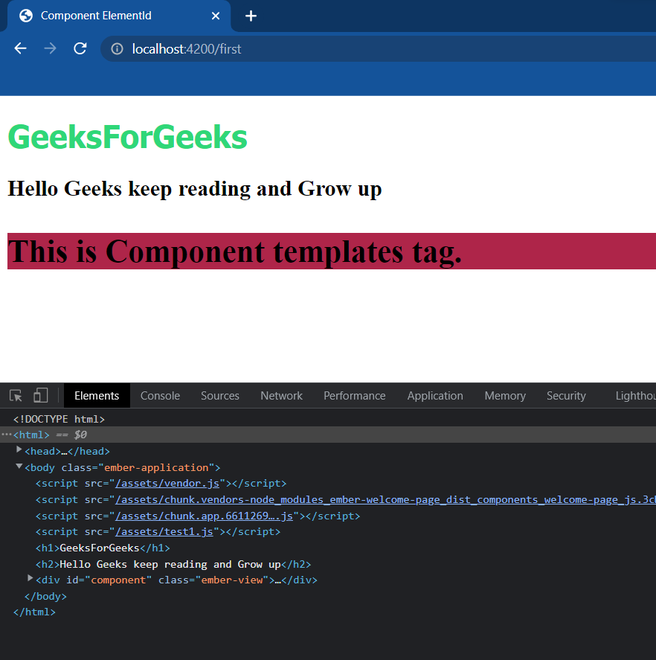Open the Network tab
The height and width of the screenshot is (660, 656).
pos(281,396)
